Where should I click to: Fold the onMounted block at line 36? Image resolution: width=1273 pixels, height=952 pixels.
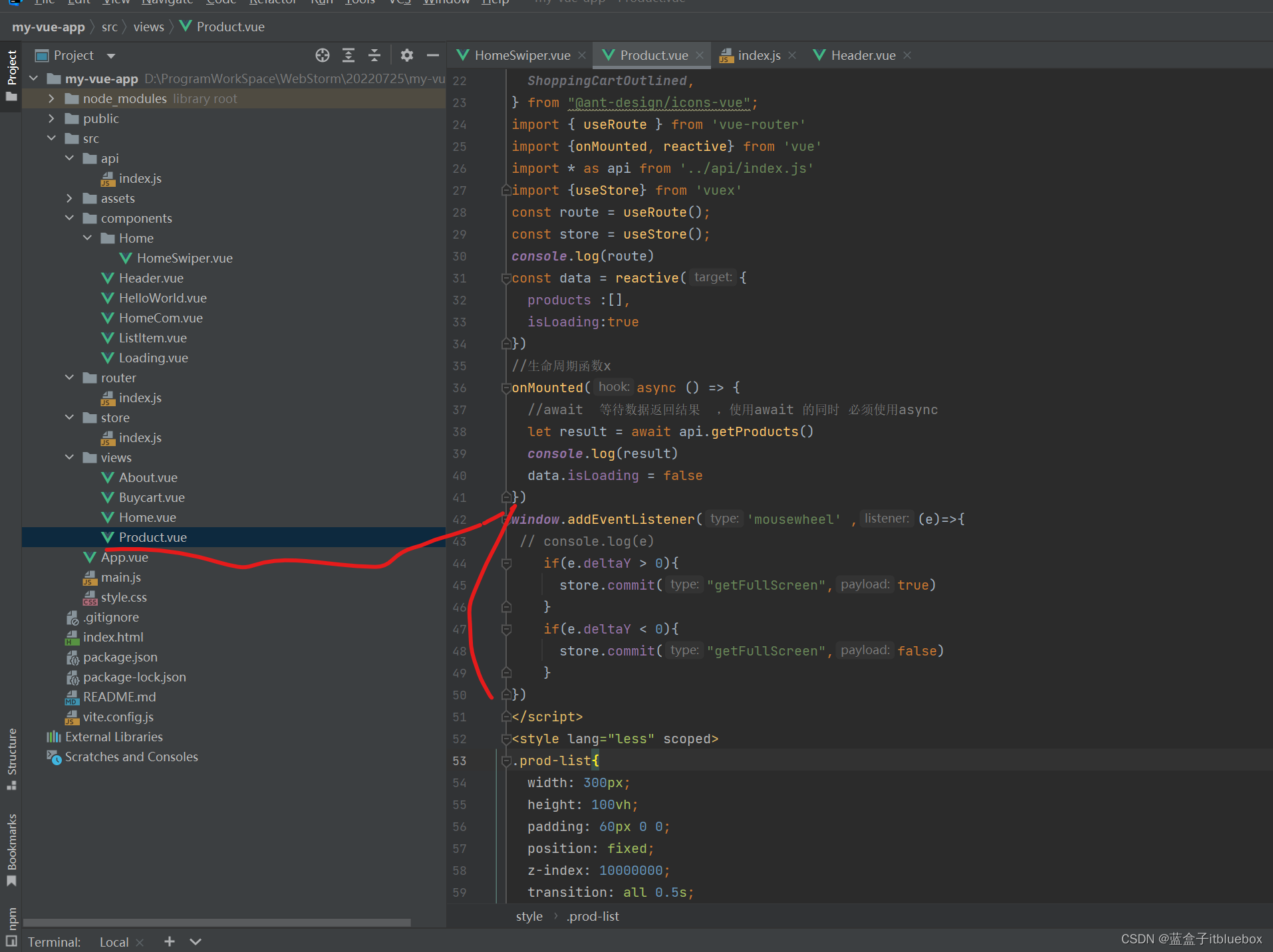[x=506, y=388]
